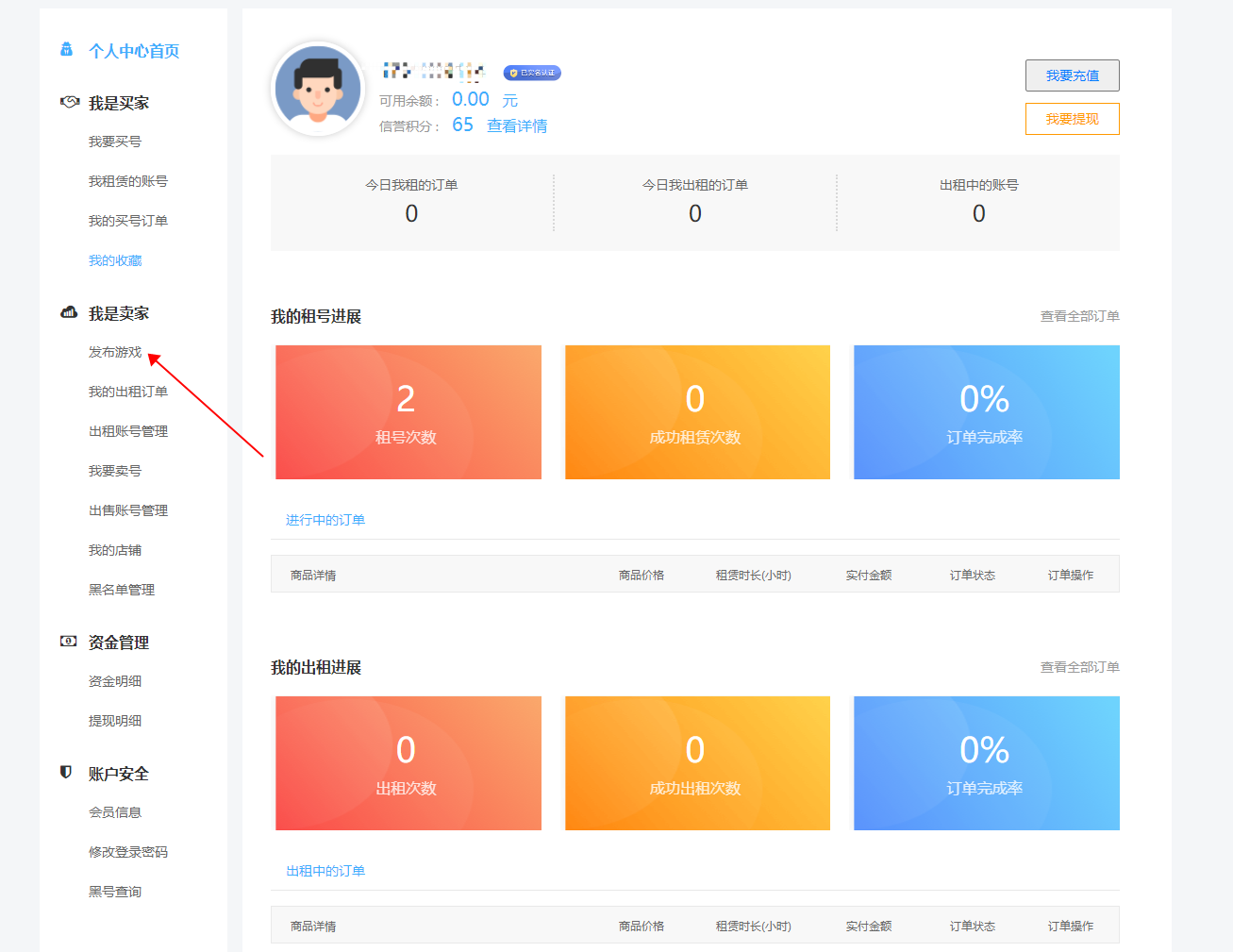Open 我的收藏 menu item
The image size is (1233, 952).
pos(115,260)
